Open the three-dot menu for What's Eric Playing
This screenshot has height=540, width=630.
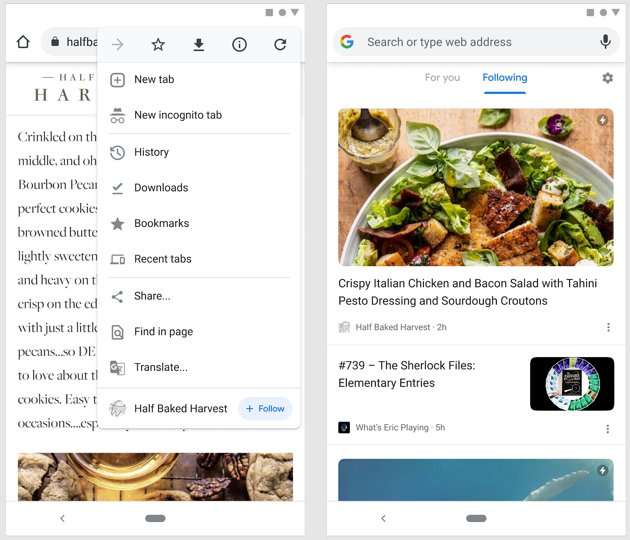(x=608, y=429)
